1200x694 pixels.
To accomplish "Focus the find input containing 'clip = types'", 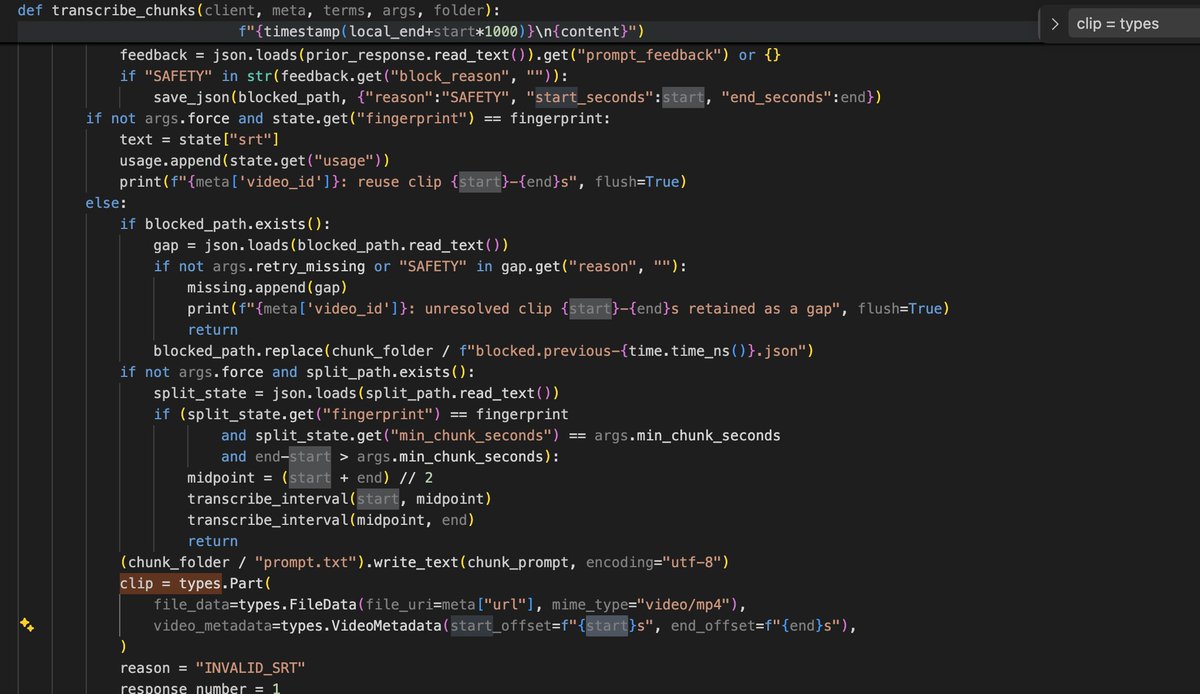I will click(1133, 24).
